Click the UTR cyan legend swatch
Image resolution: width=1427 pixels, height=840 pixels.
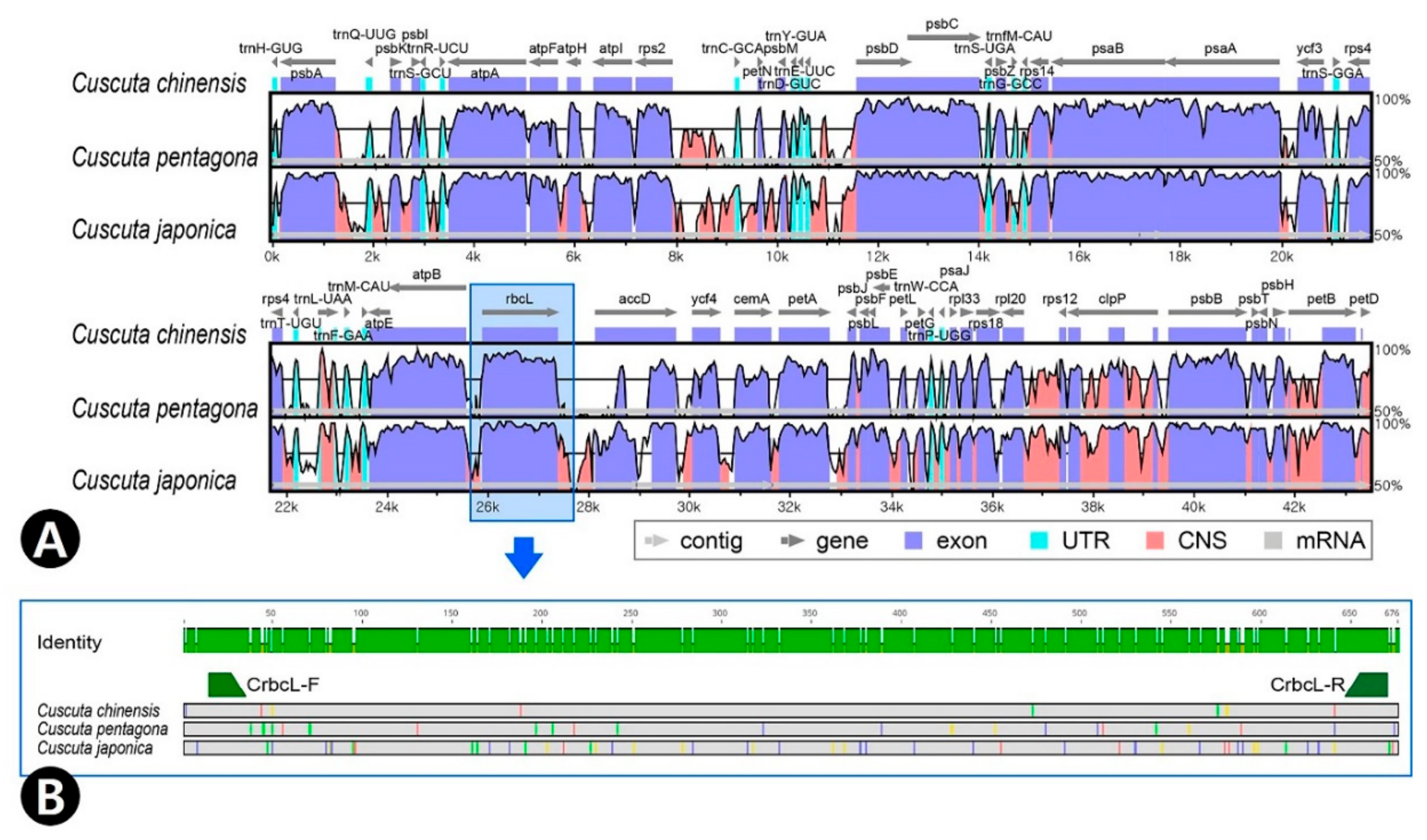click(x=1038, y=541)
